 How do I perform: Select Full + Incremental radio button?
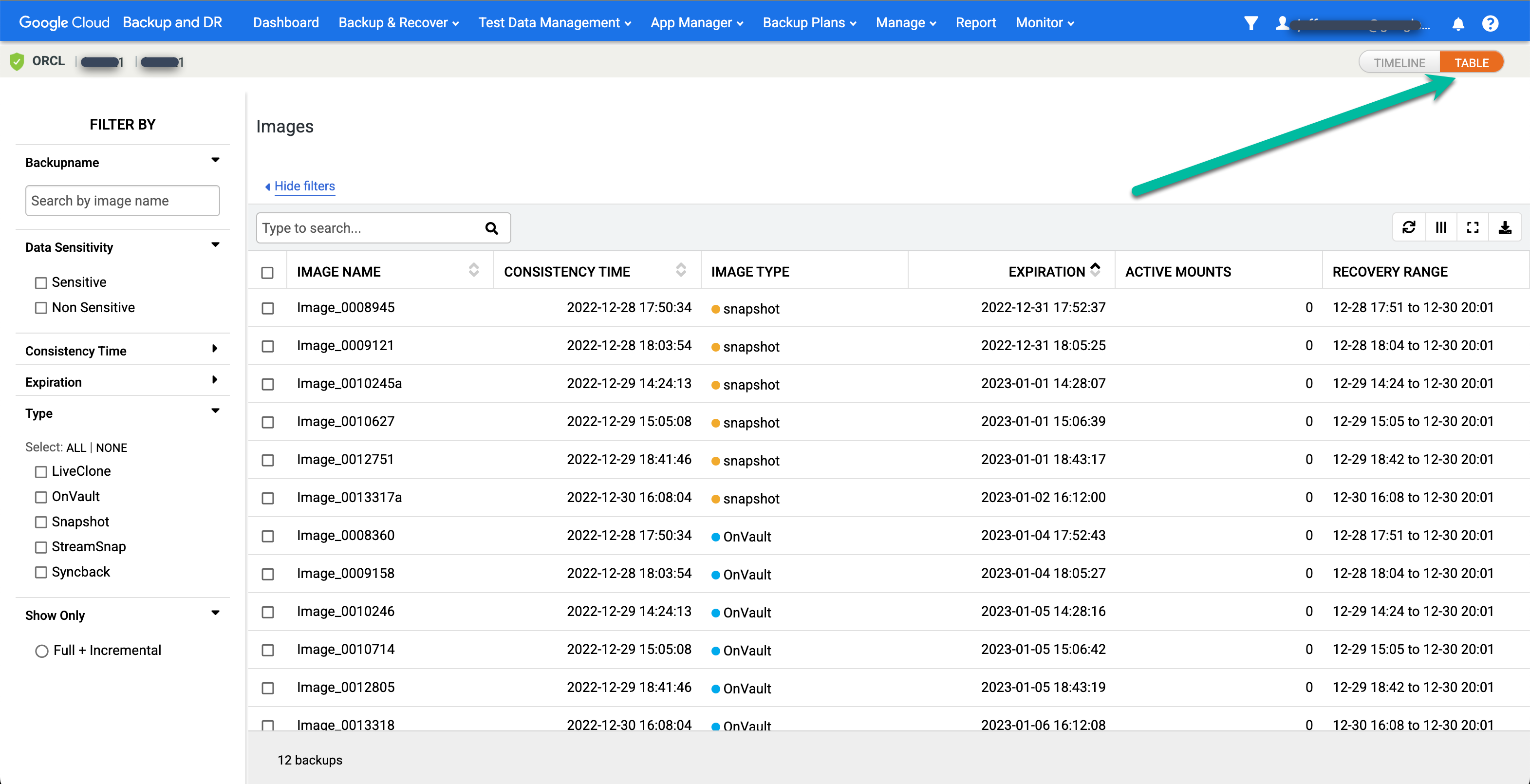point(40,652)
